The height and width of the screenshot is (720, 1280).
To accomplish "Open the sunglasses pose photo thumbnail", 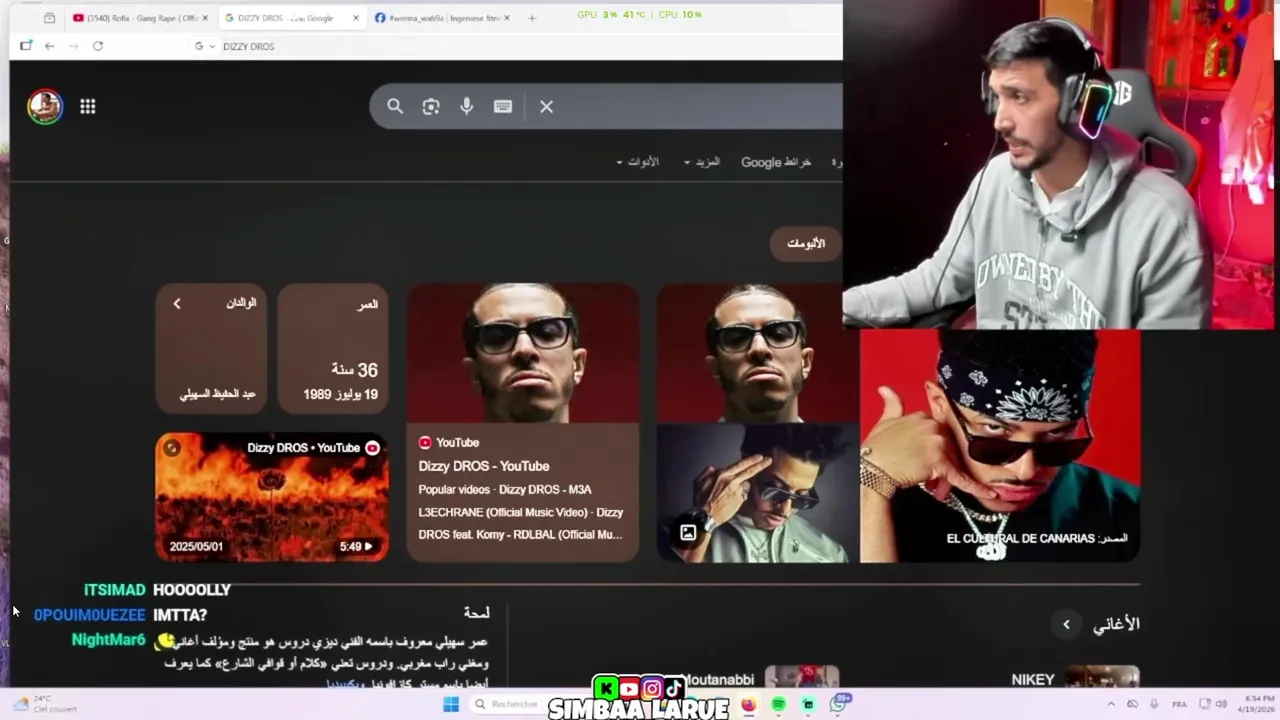I will (757, 493).
